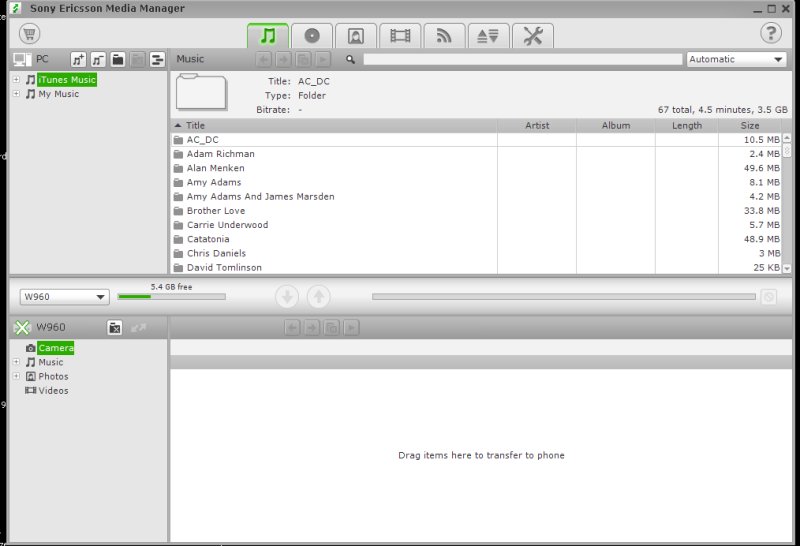Click play button in Music toolbar
The image size is (800, 546).
point(323,60)
